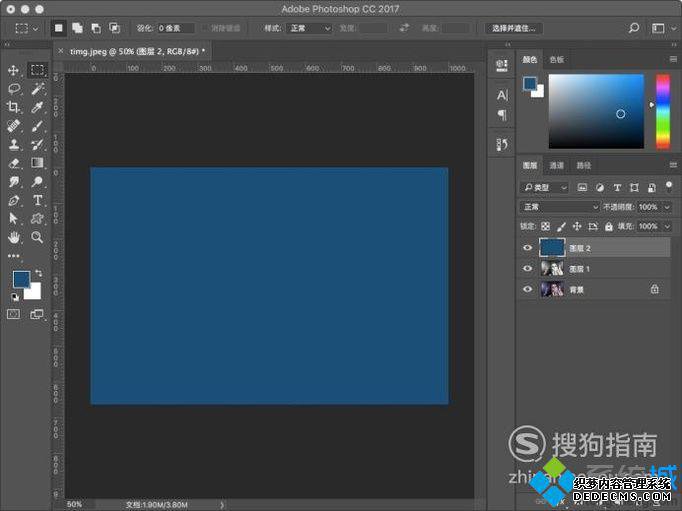Image resolution: width=682 pixels, height=511 pixels.
Task: Hide layer 图层 1 with eye icon
Action: click(527, 268)
